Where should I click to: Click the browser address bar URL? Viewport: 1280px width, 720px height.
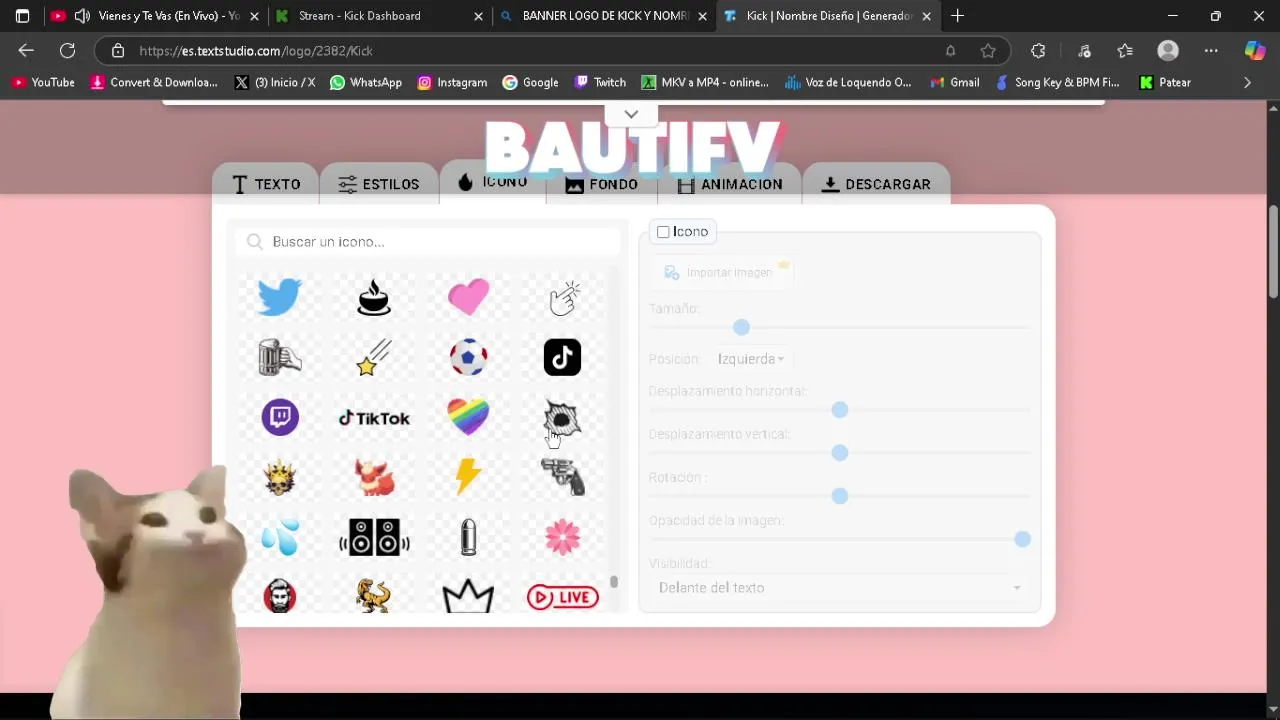pos(256,51)
